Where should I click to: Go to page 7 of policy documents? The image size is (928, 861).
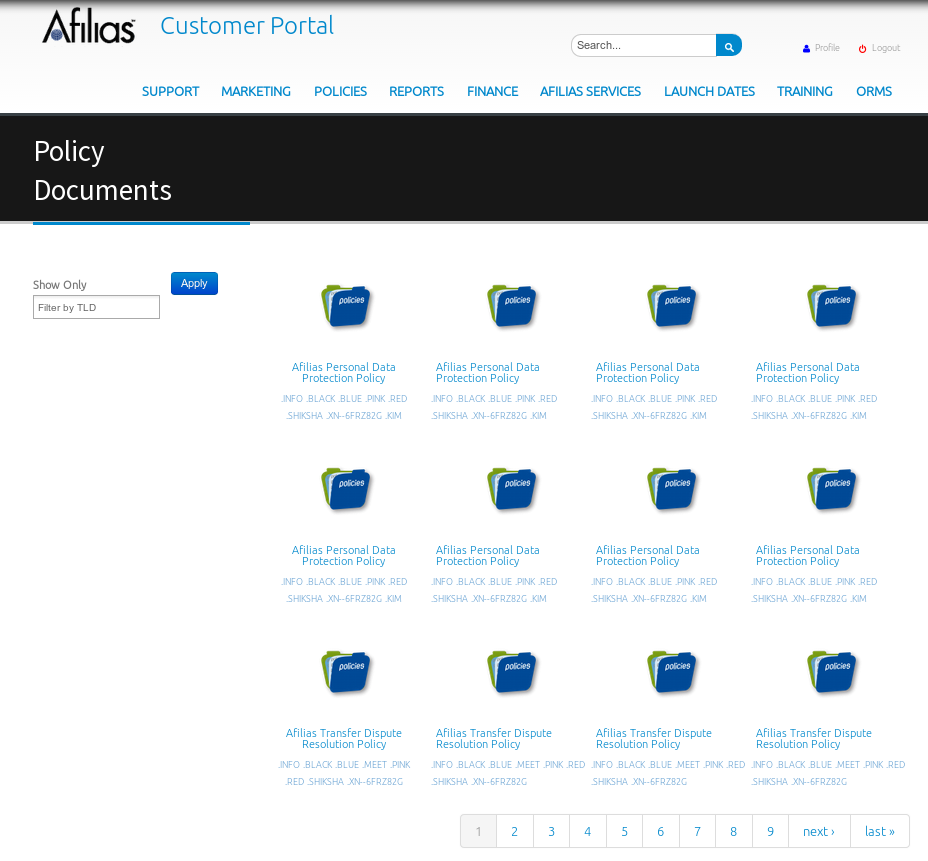[697, 831]
